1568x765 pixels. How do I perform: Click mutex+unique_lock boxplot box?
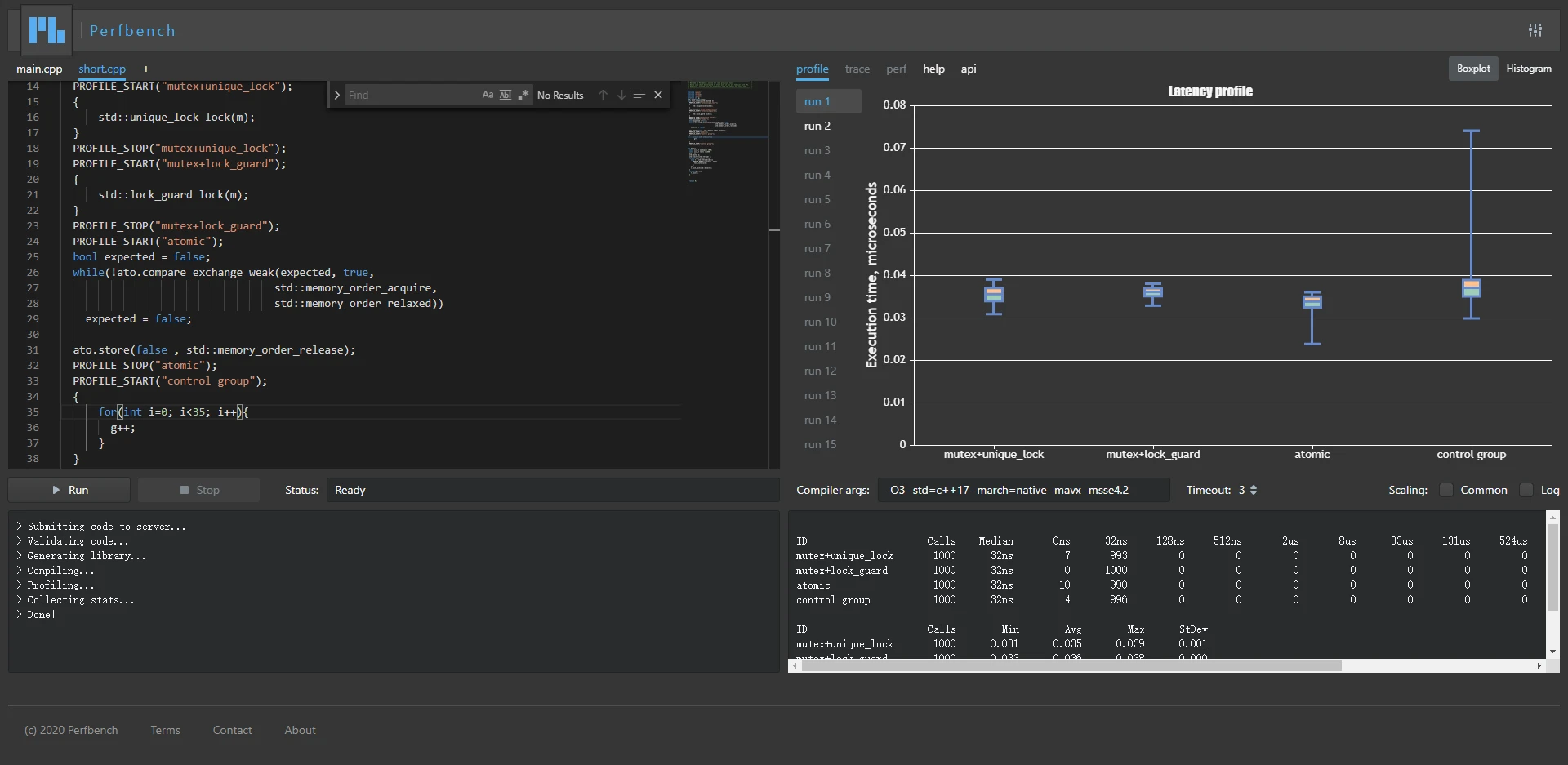tap(993, 295)
